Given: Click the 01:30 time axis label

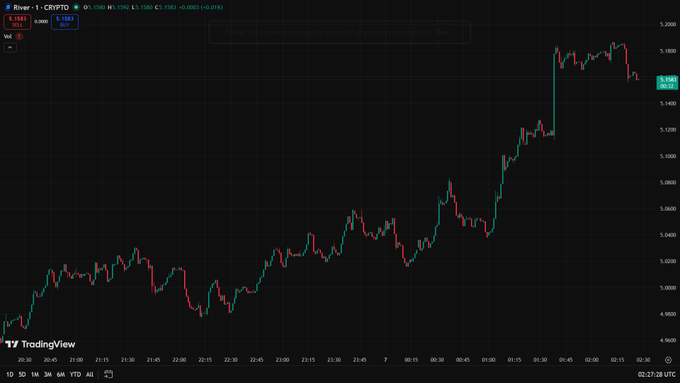Looking at the screenshot, I should click(540, 360).
